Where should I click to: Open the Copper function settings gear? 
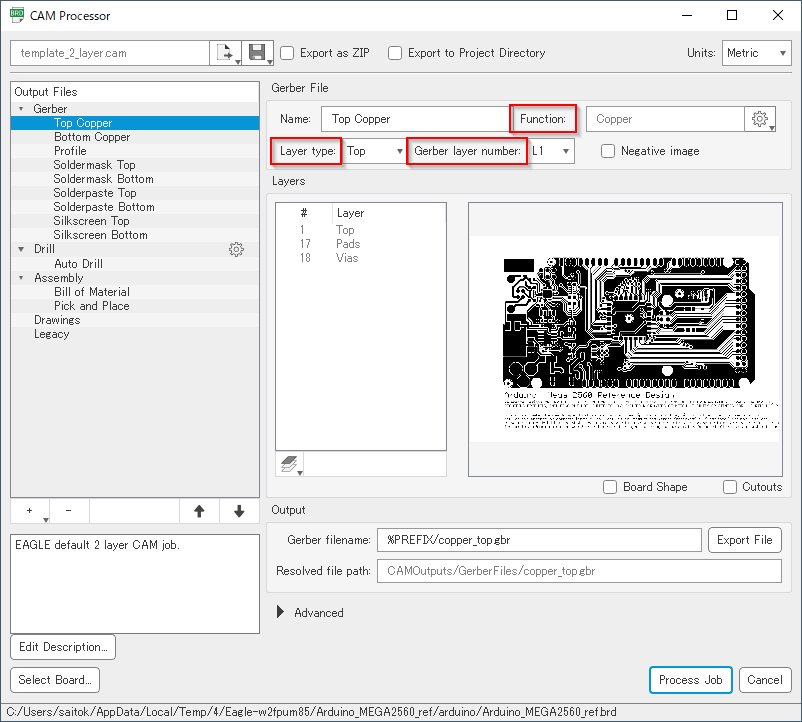[761, 118]
